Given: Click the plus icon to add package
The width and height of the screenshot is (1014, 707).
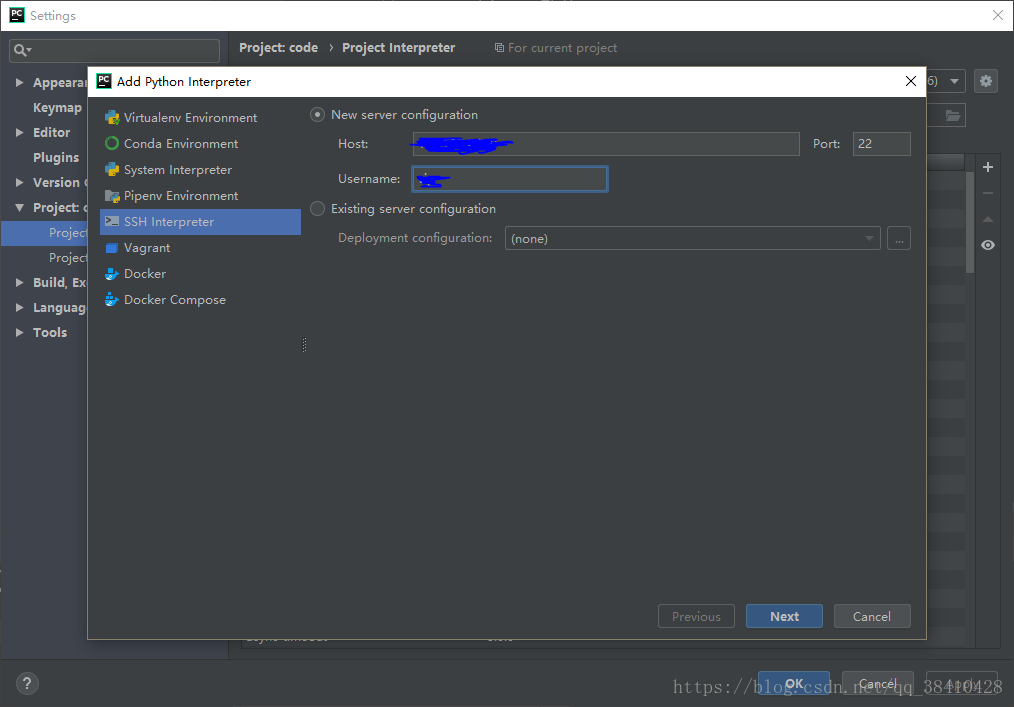Looking at the screenshot, I should pyautogui.click(x=987, y=168).
